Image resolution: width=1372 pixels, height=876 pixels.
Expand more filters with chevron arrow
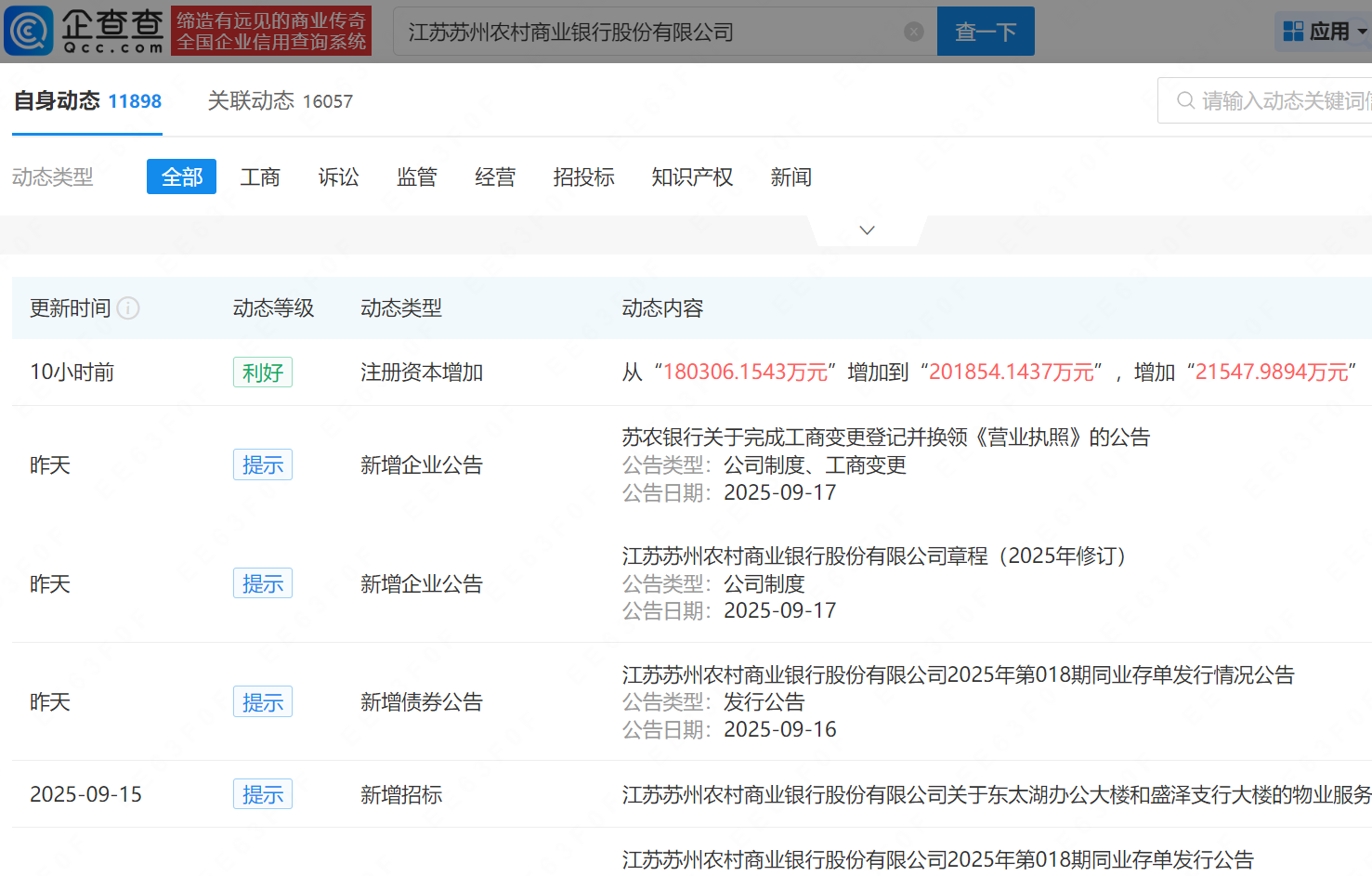point(867,230)
